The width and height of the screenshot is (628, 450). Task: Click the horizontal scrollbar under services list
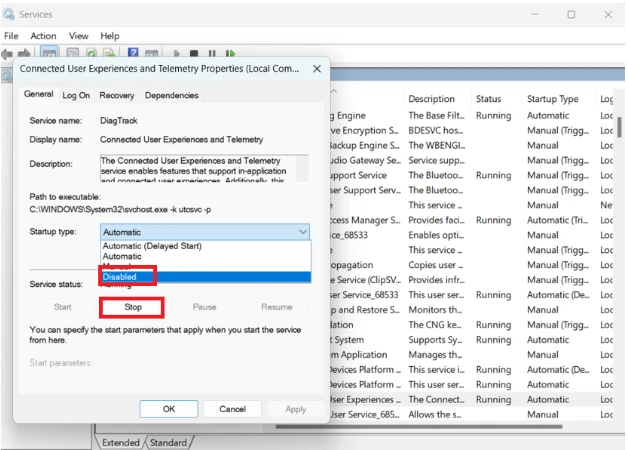pyautogui.click(x=419, y=427)
